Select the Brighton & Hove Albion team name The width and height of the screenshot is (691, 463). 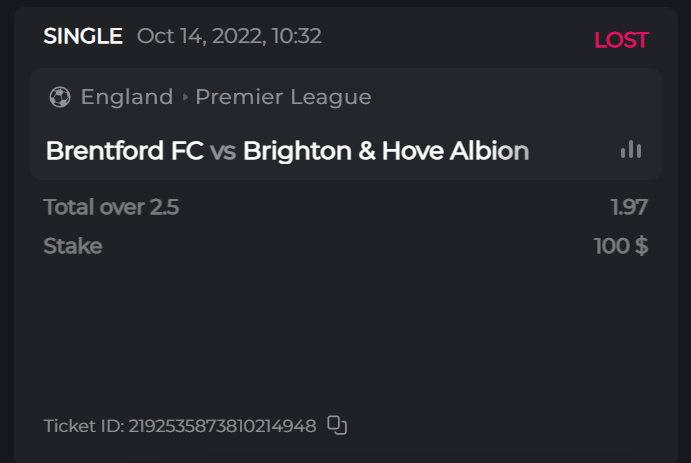[x=385, y=151]
